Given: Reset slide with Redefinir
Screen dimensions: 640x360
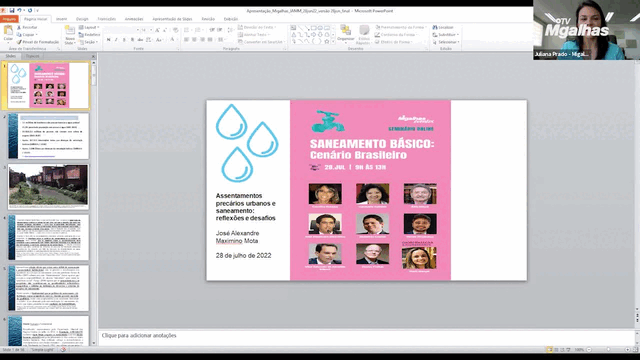Looking at the screenshot, I should [89, 35].
